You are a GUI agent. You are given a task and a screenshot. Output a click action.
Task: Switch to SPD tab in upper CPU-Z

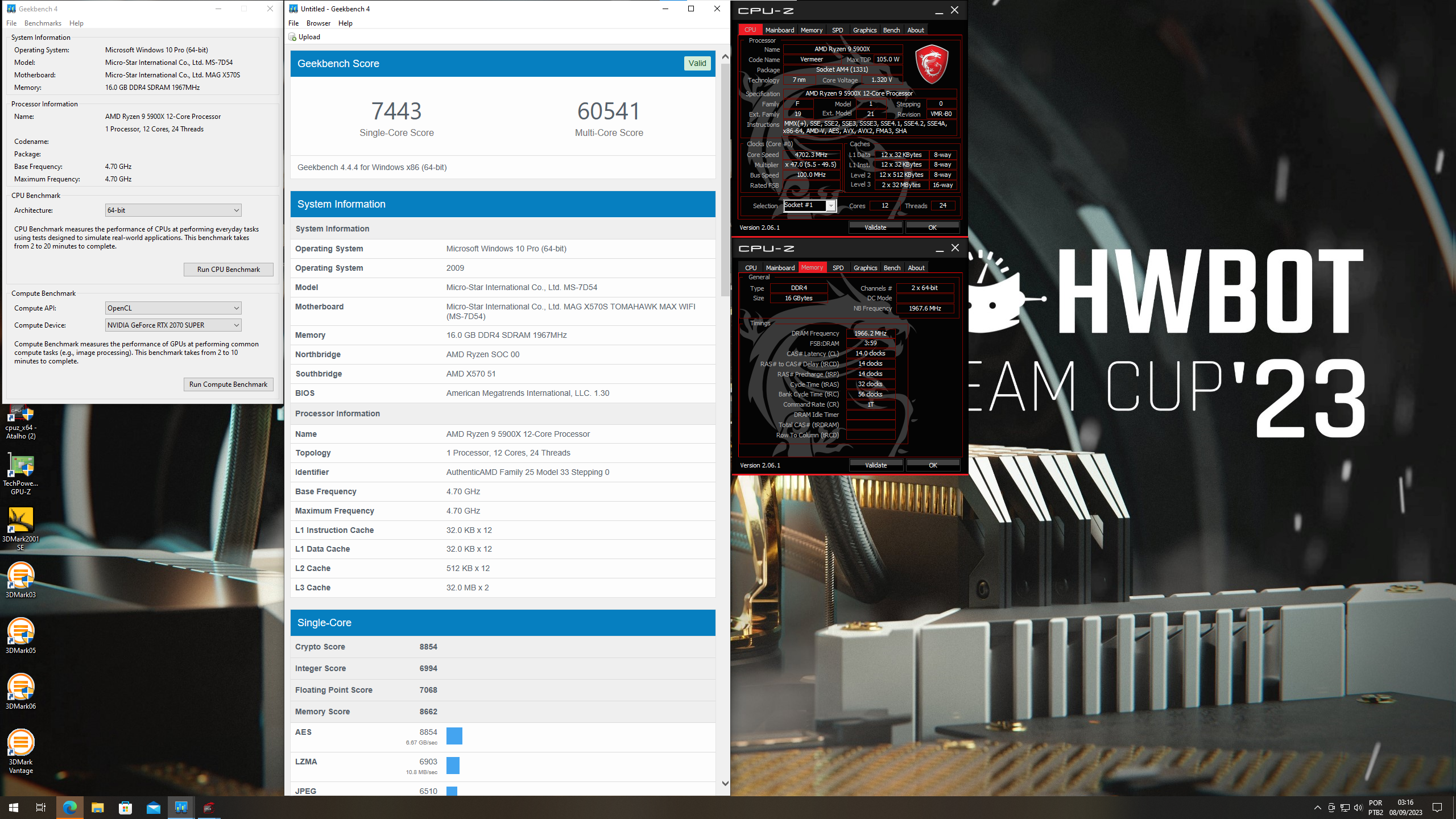(x=837, y=30)
